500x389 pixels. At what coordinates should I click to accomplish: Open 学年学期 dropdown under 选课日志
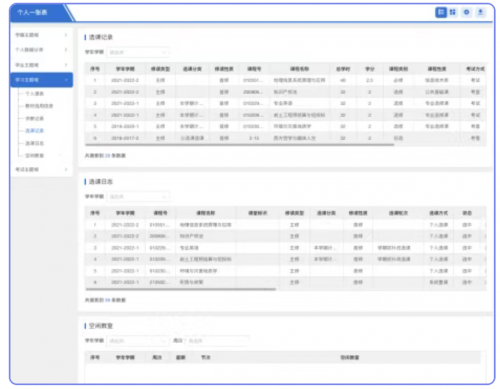[x=138, y=197]
